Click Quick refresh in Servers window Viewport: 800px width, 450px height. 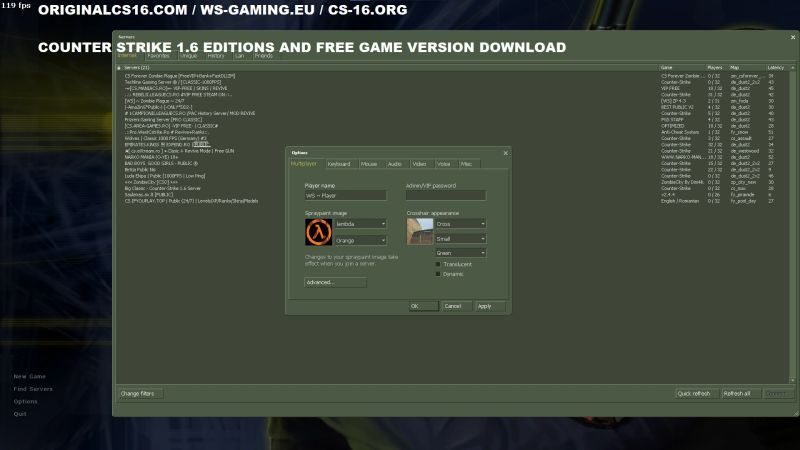[x=696, y=393]
